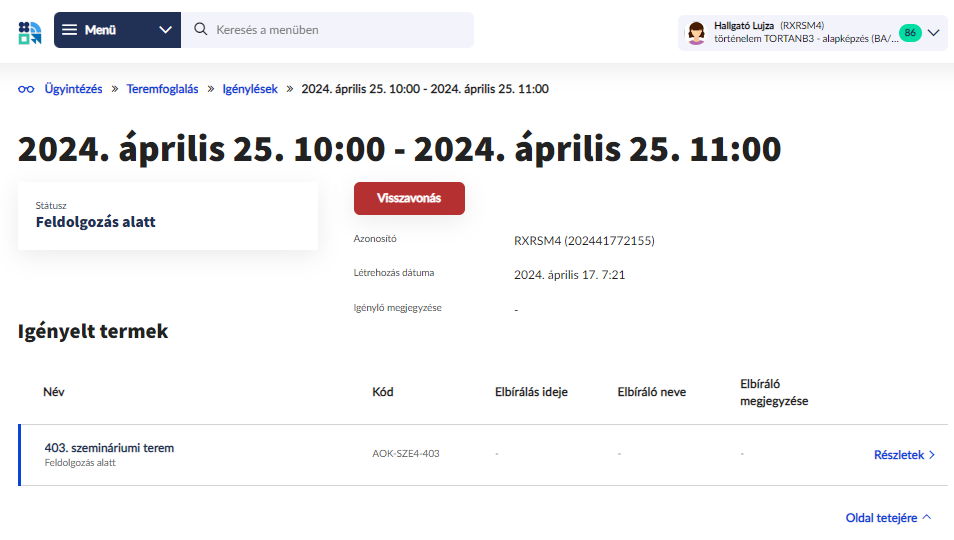
Task: Open the Igénylések breadcrumb link
Action: point(250,89)
